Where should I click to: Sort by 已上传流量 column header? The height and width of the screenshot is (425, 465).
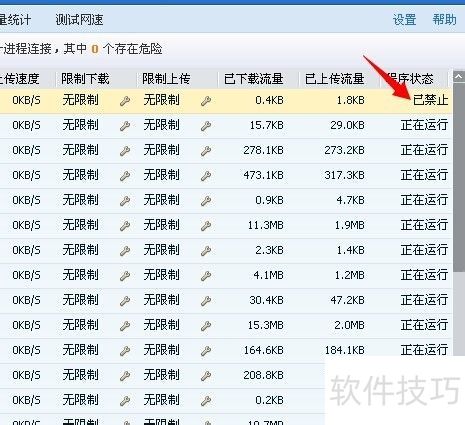pyautogui.click(x=334, y=79)
